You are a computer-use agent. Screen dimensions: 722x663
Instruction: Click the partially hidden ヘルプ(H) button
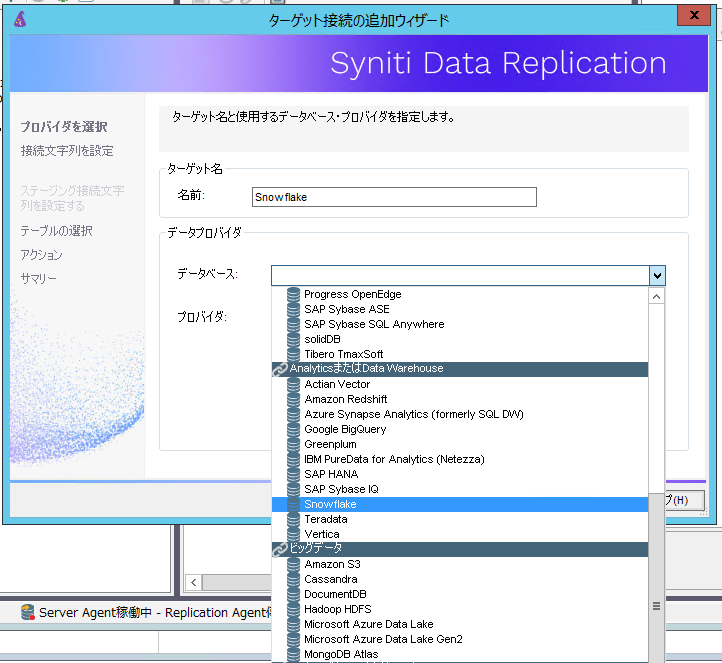[x=685, y=500]
